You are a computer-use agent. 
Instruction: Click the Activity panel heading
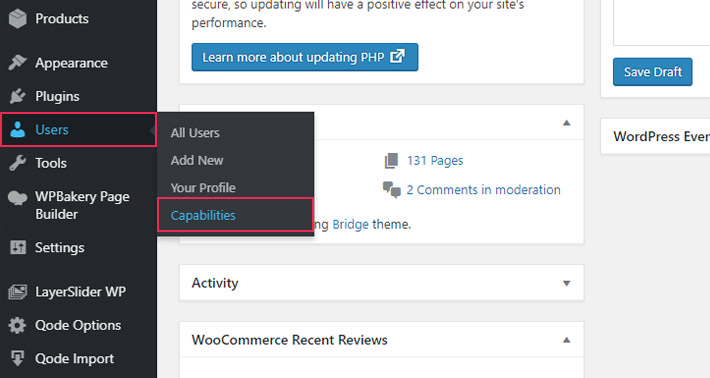point(215,283)
